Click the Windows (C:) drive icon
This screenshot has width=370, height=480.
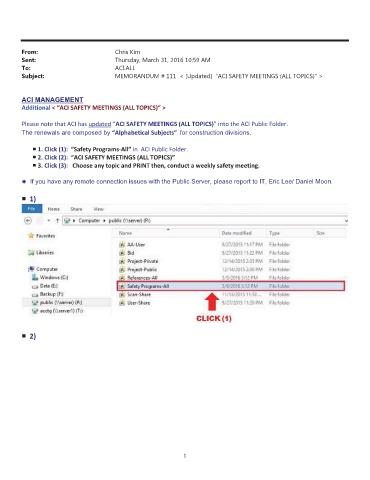click(x=35, y=277)
